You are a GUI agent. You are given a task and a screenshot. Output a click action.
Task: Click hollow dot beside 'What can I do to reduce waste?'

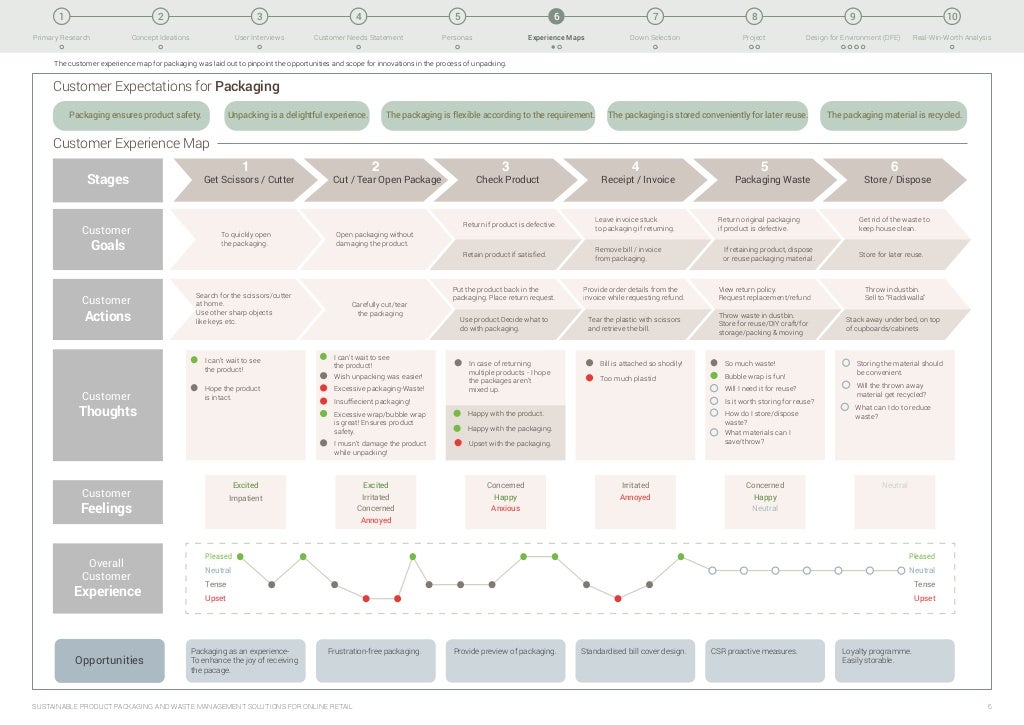click(845, 407)
